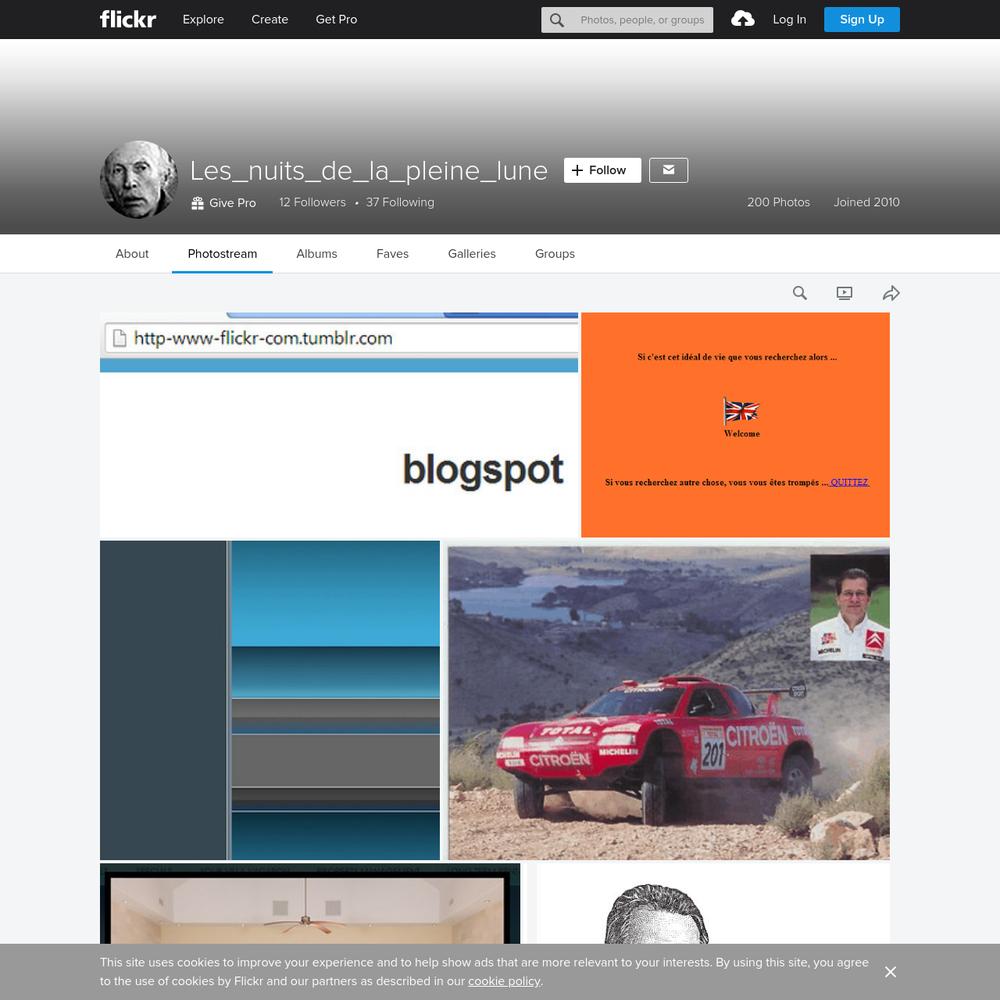The image size is (1000, 1000).
Task: Click the Sign Up button
Action: [x=862, y=20]
